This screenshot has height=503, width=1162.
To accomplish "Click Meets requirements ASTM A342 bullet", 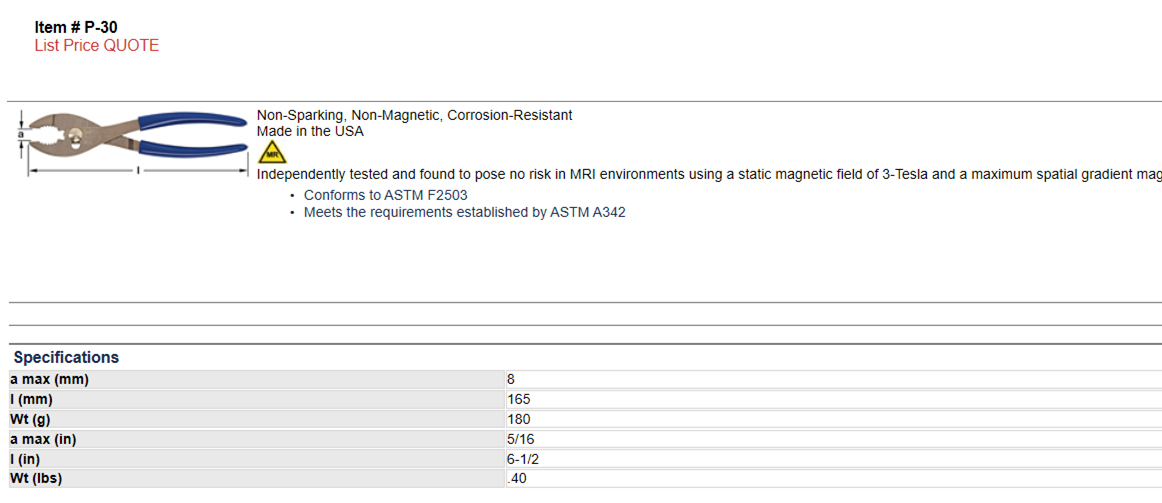I will tap(465, 213).
